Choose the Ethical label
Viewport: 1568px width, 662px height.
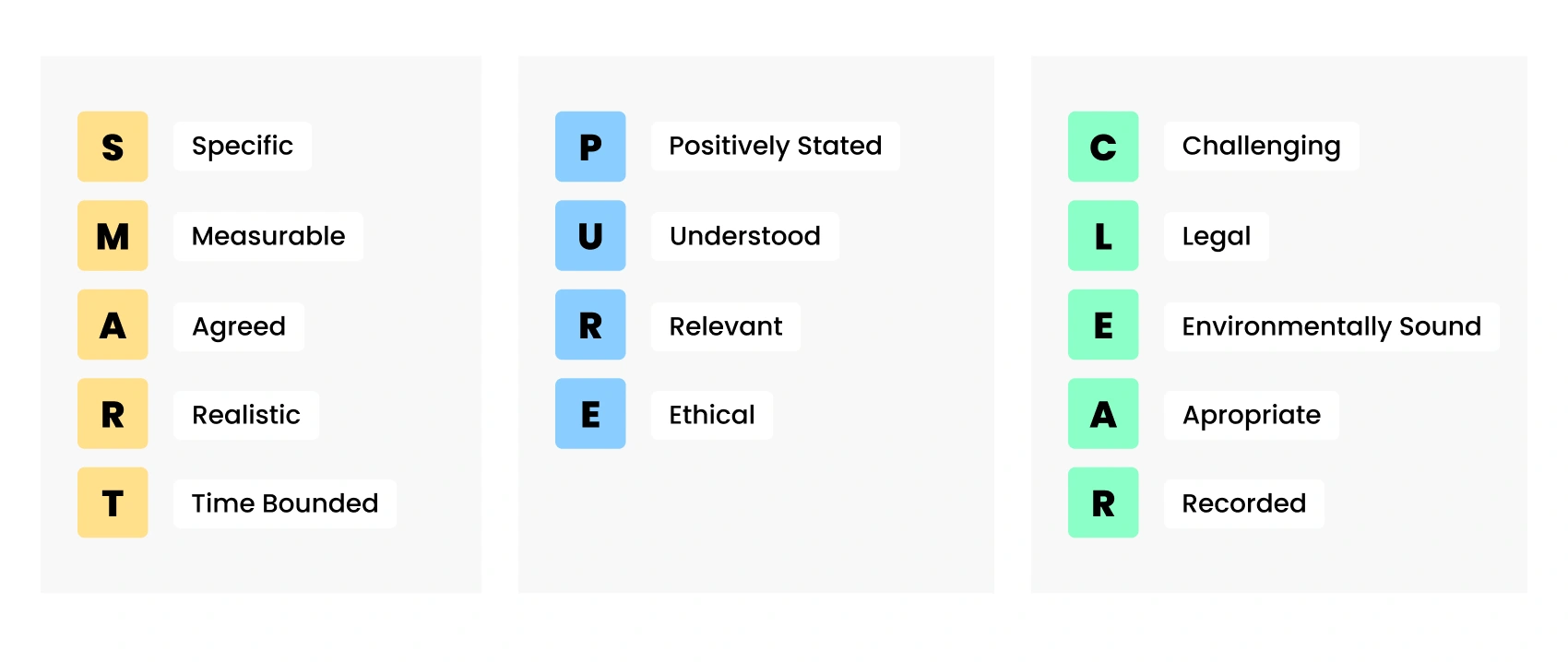click(x=712, y=415)
